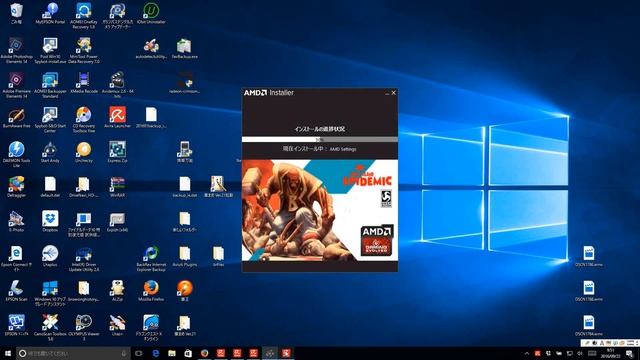Viewport: 640px width, 360px height.
Task: Launch AOMEI OneKey Recovery shortcut
Action: [x=84, y=16]
